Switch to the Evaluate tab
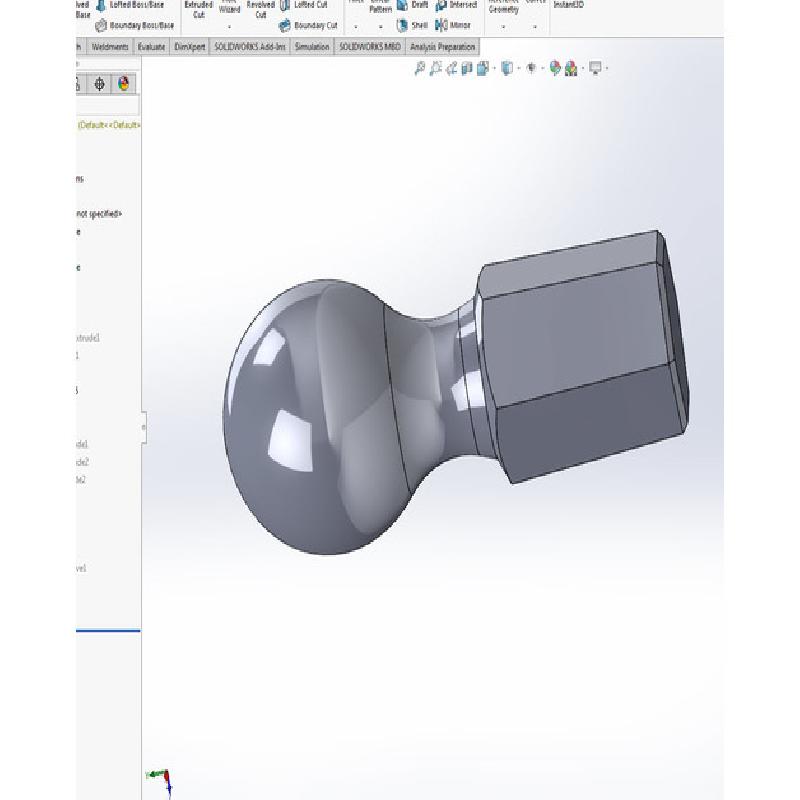The image size is (800, 800). point(151,46)
